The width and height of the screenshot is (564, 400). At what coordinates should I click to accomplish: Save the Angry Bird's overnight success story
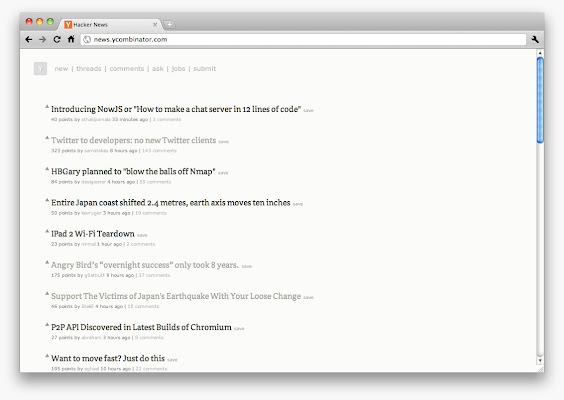click(246, 266)
